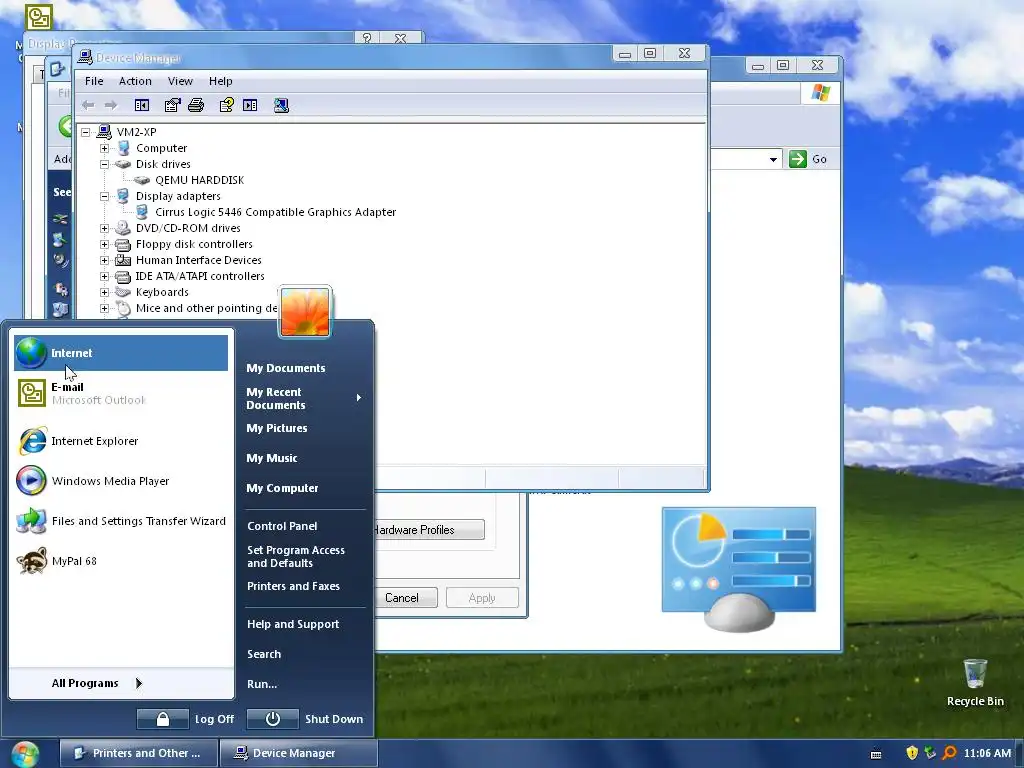Select the QEMU HARDDISK device
1024x768 pixels.
pos(199,180)
